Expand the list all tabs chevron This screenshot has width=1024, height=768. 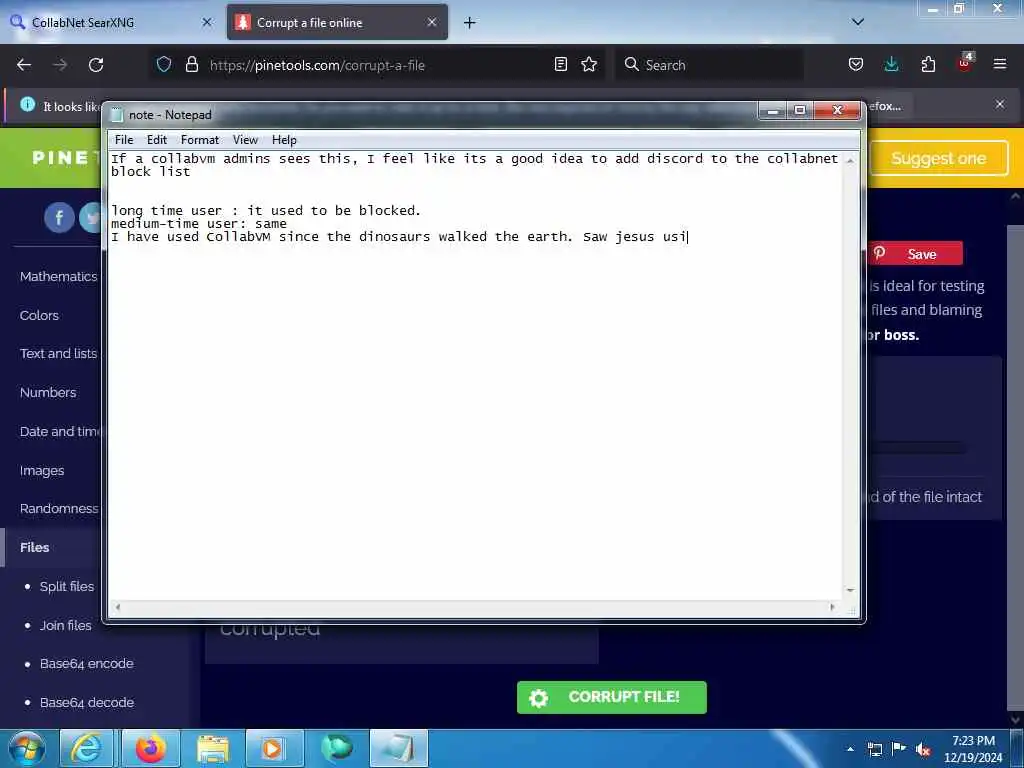858,22
